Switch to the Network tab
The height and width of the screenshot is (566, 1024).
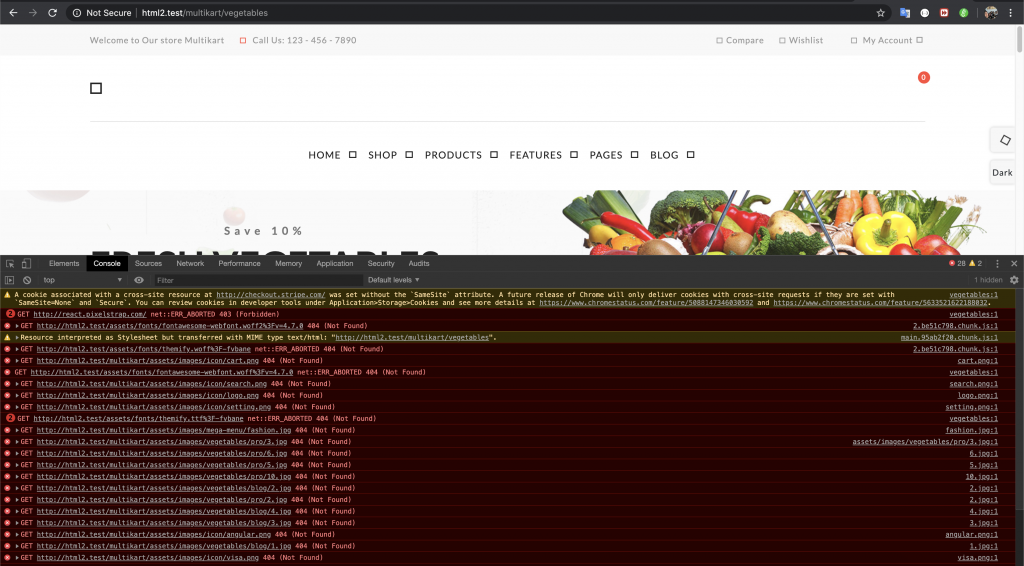[190, 264]
